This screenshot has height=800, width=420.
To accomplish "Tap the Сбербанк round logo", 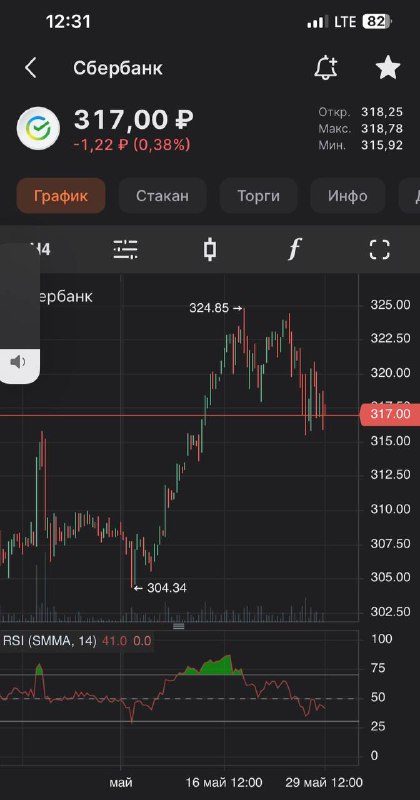I will (x=38, y=128).
